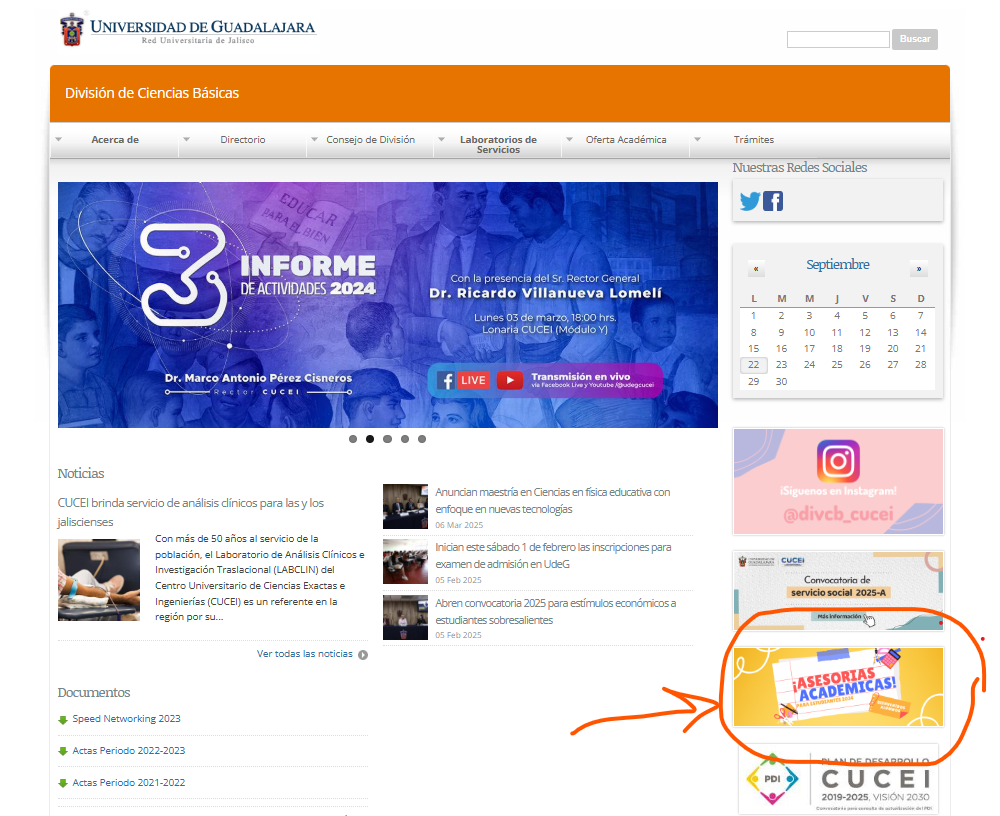This screenshot has width=1000, height=816.
Task: Select the first carousel dot indicator
Action: pos(353,439)
